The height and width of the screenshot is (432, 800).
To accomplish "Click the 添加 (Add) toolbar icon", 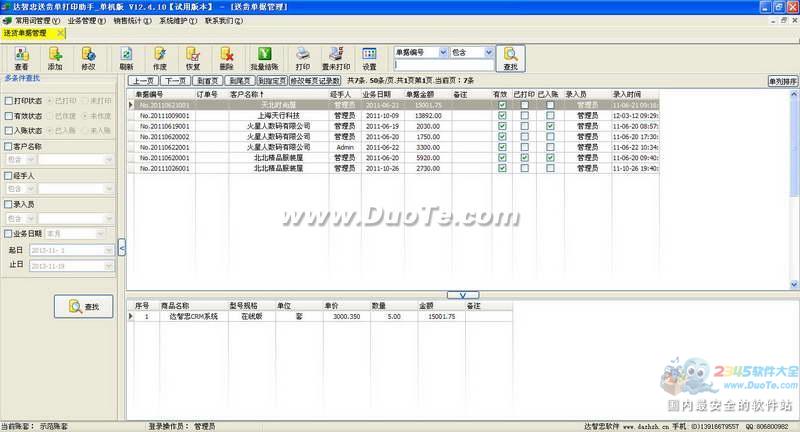I will pyautogui.click(x=55, y=56).
